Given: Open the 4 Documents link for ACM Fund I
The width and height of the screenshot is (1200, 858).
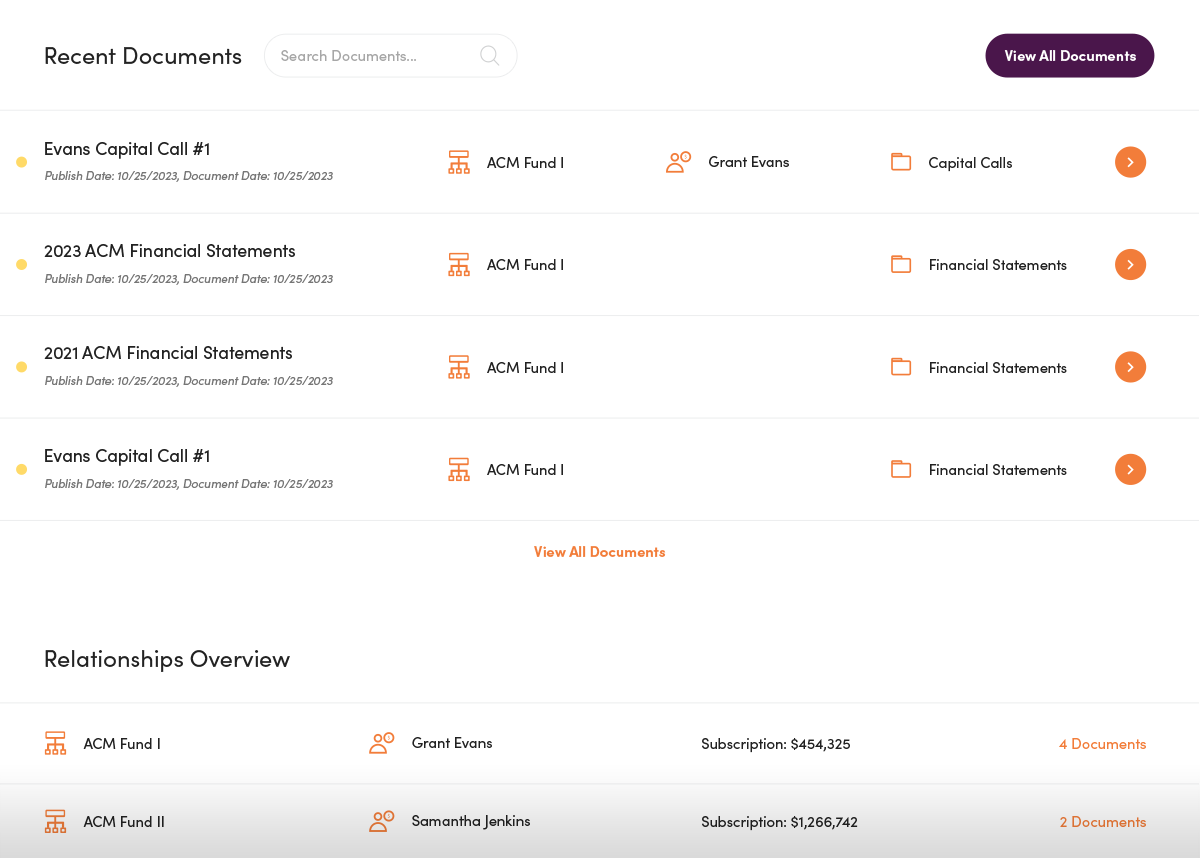Looking at the screenshot, I should click(x=1102, y=744).
